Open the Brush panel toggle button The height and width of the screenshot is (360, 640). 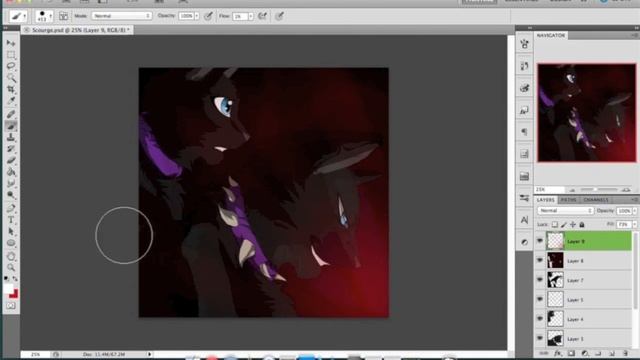[x=64, y=16]
